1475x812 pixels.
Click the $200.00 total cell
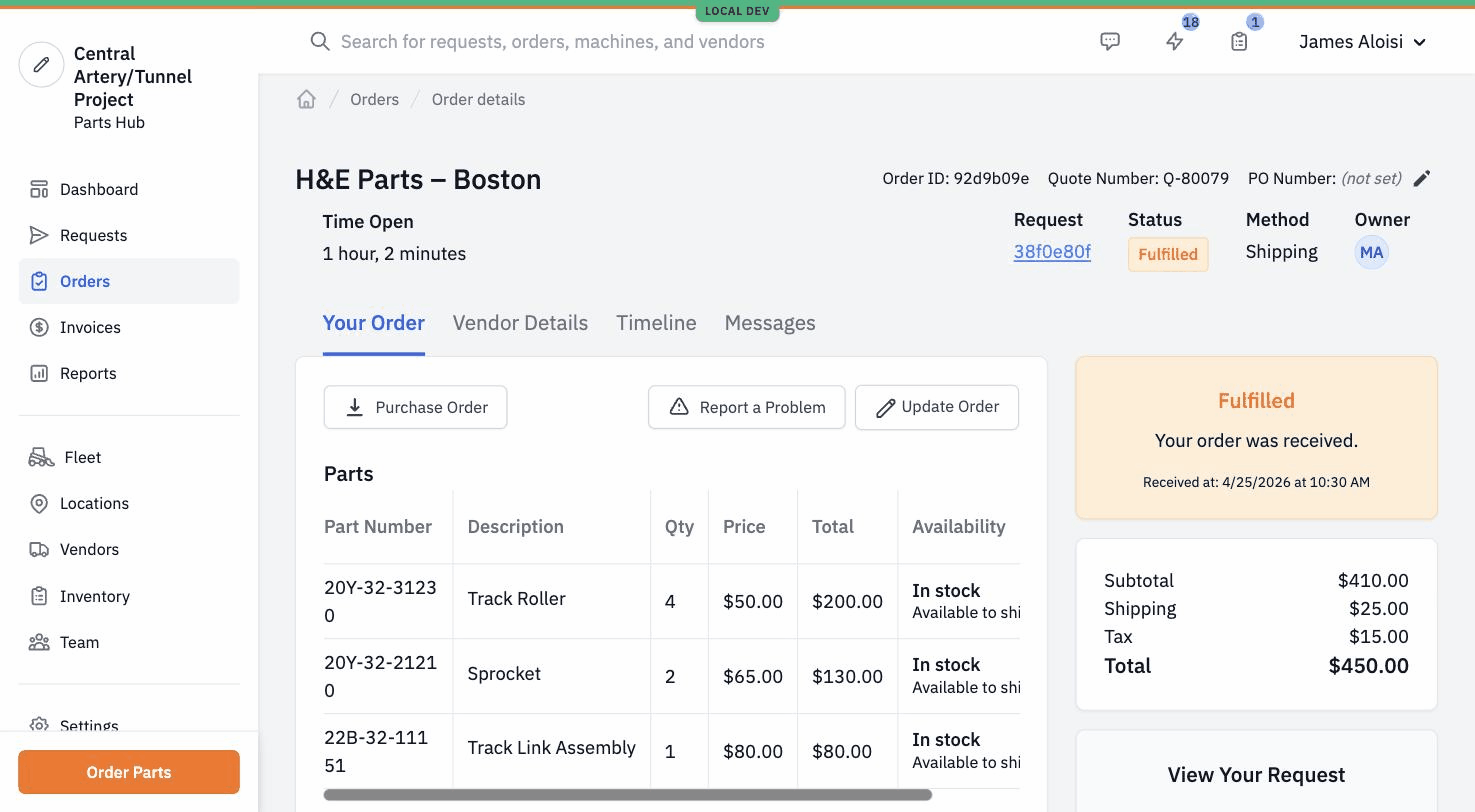coord(847,602)
